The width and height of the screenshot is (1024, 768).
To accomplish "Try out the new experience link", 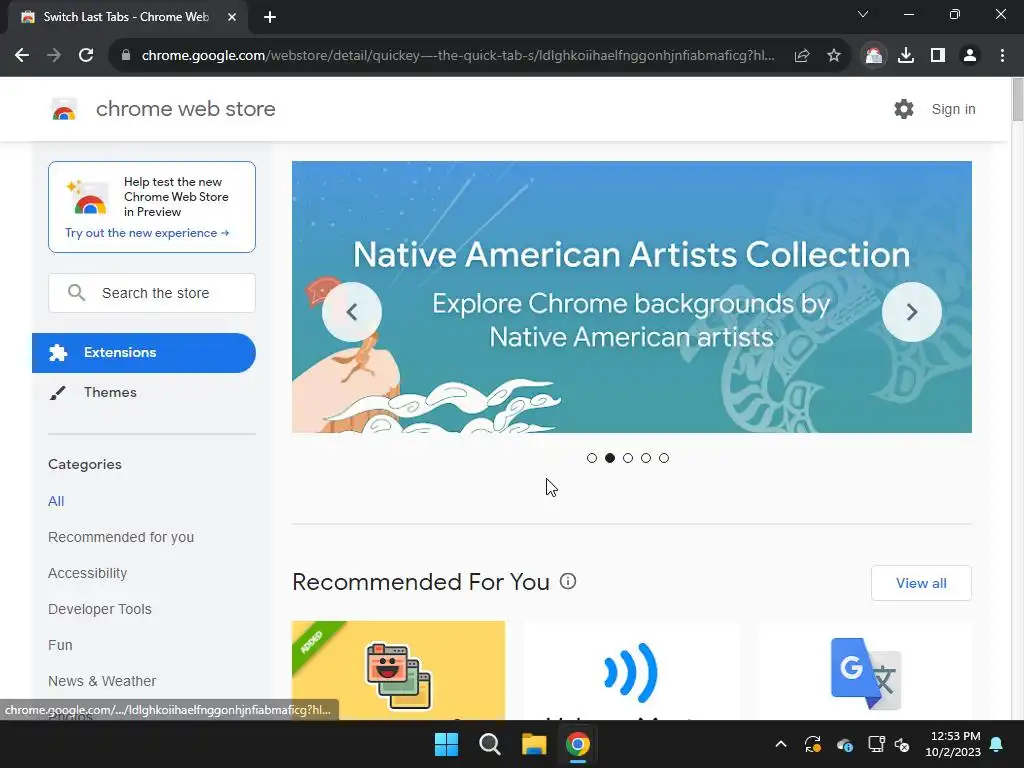I will (x=147, y=233).
